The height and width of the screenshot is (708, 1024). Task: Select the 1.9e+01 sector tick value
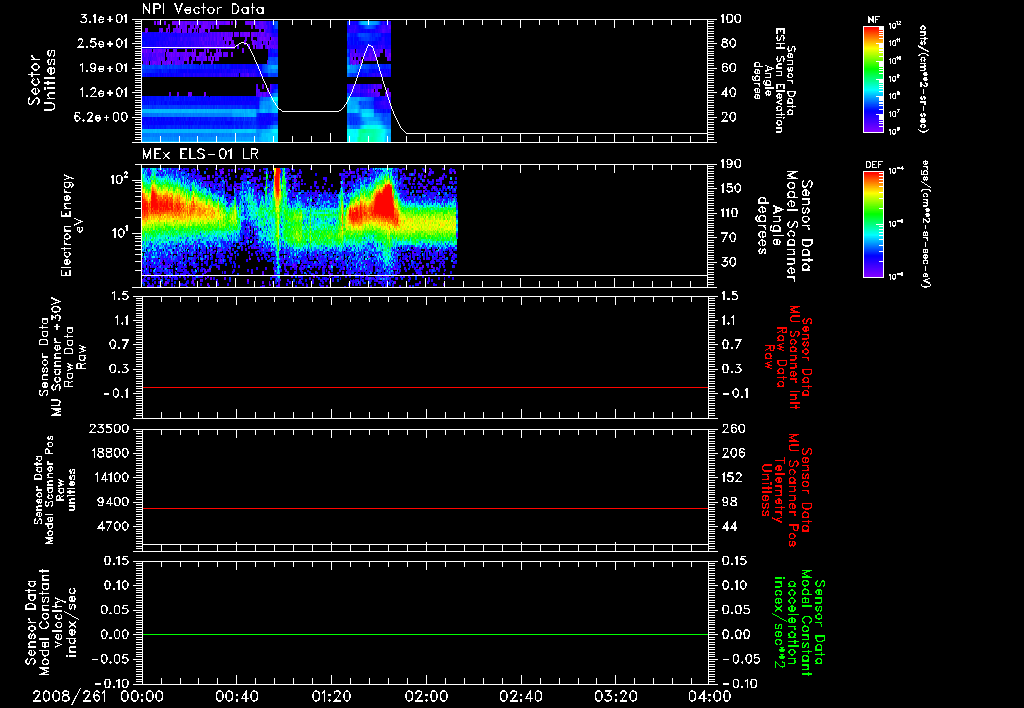click(104, 68)
